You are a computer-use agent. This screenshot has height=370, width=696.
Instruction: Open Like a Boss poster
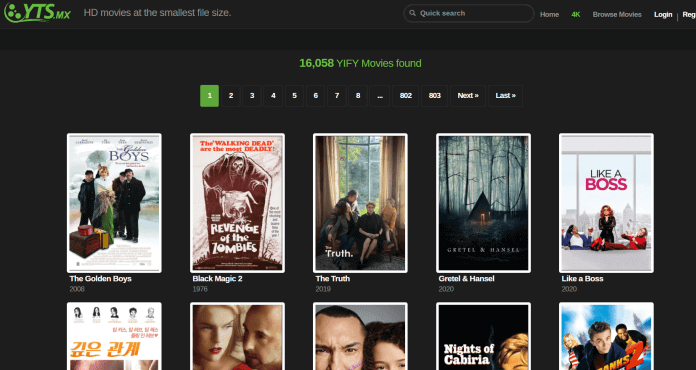(606, 203)
